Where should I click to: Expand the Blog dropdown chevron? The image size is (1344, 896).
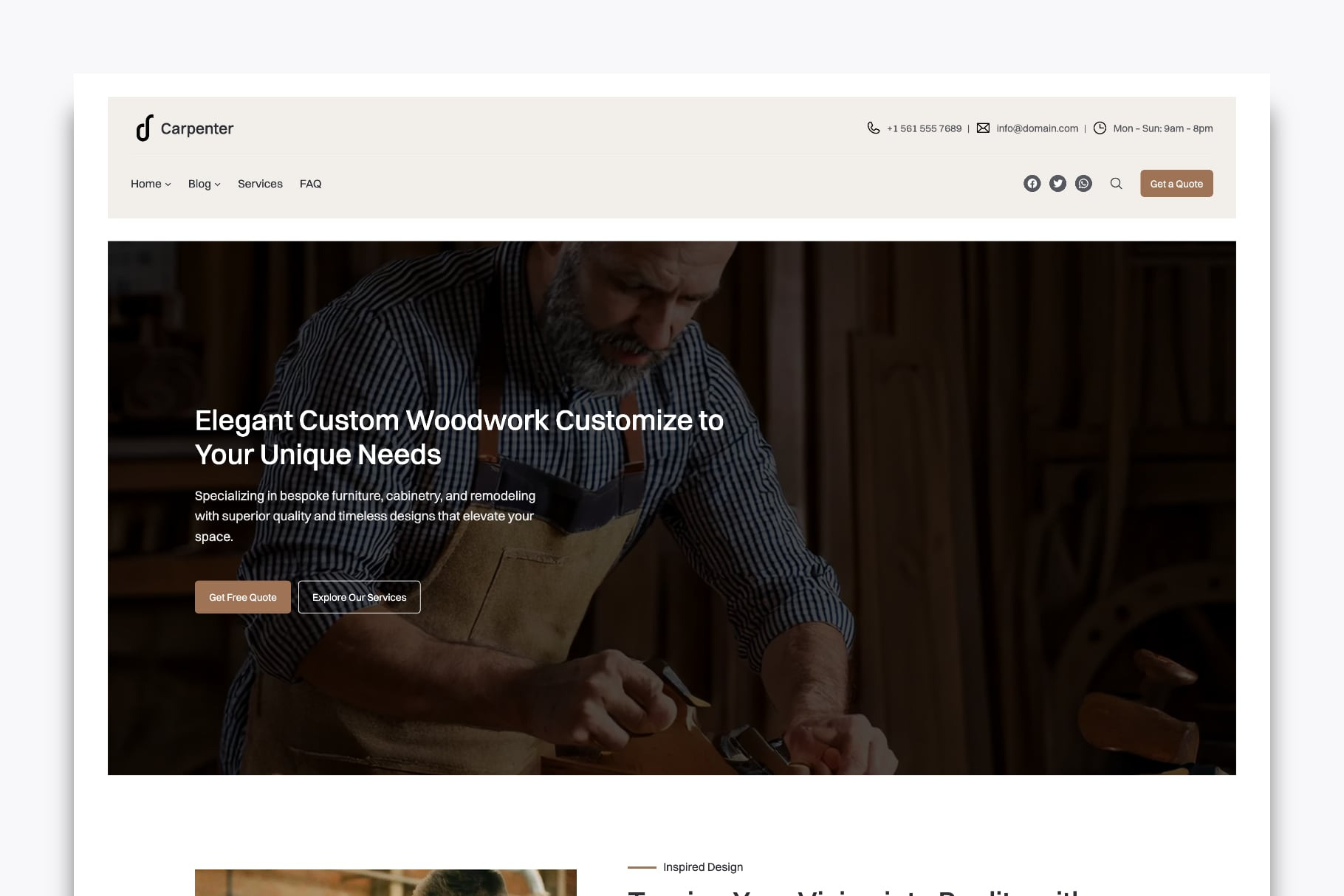pyautogui.click(x=217, y=185)
